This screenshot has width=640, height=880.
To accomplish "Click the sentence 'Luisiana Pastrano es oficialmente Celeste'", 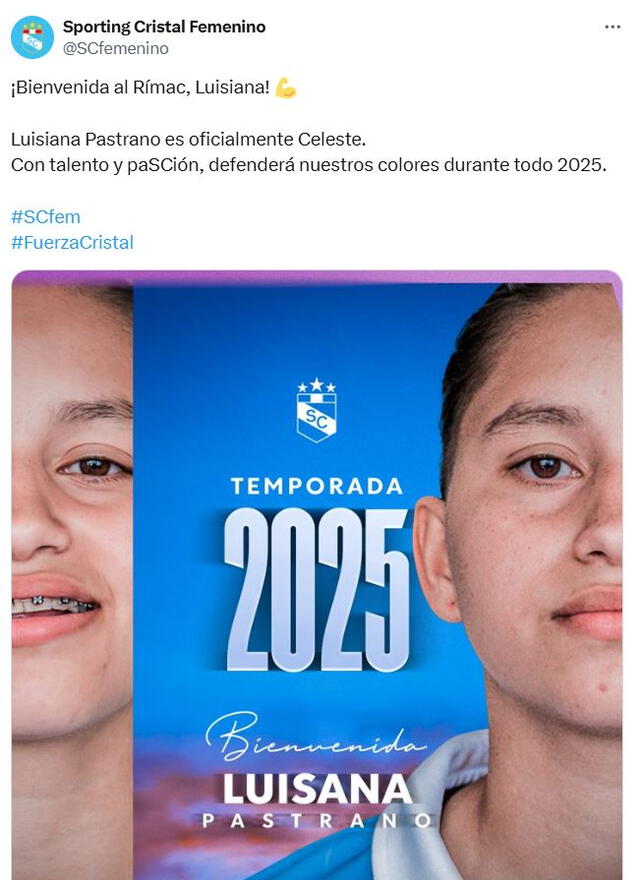I will point(188,139).
